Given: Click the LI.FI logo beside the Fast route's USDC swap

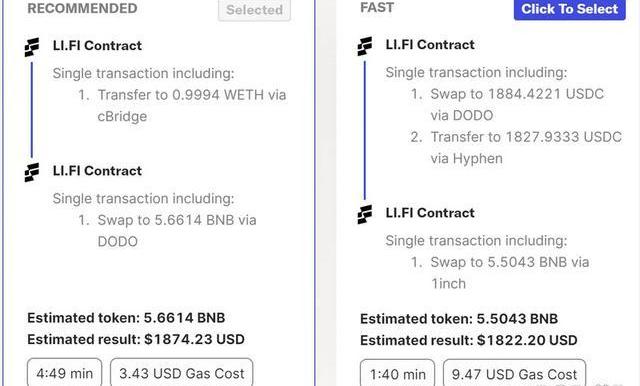Looking at the screenshot, I should [365, 46].
